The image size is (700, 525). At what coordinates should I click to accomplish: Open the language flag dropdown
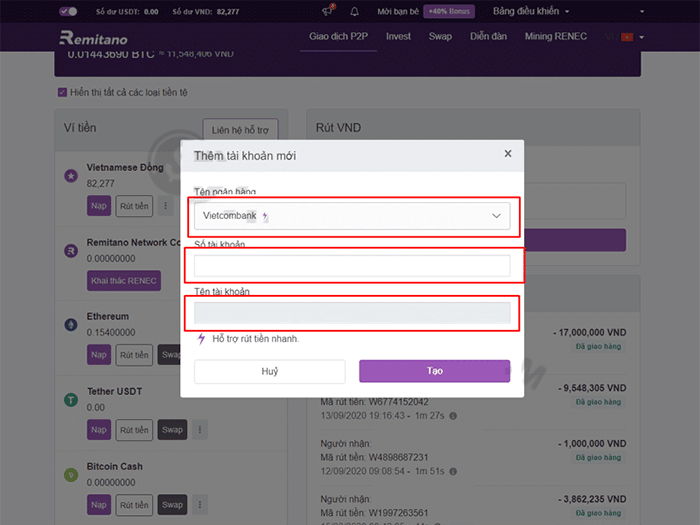tap(625, 37)
